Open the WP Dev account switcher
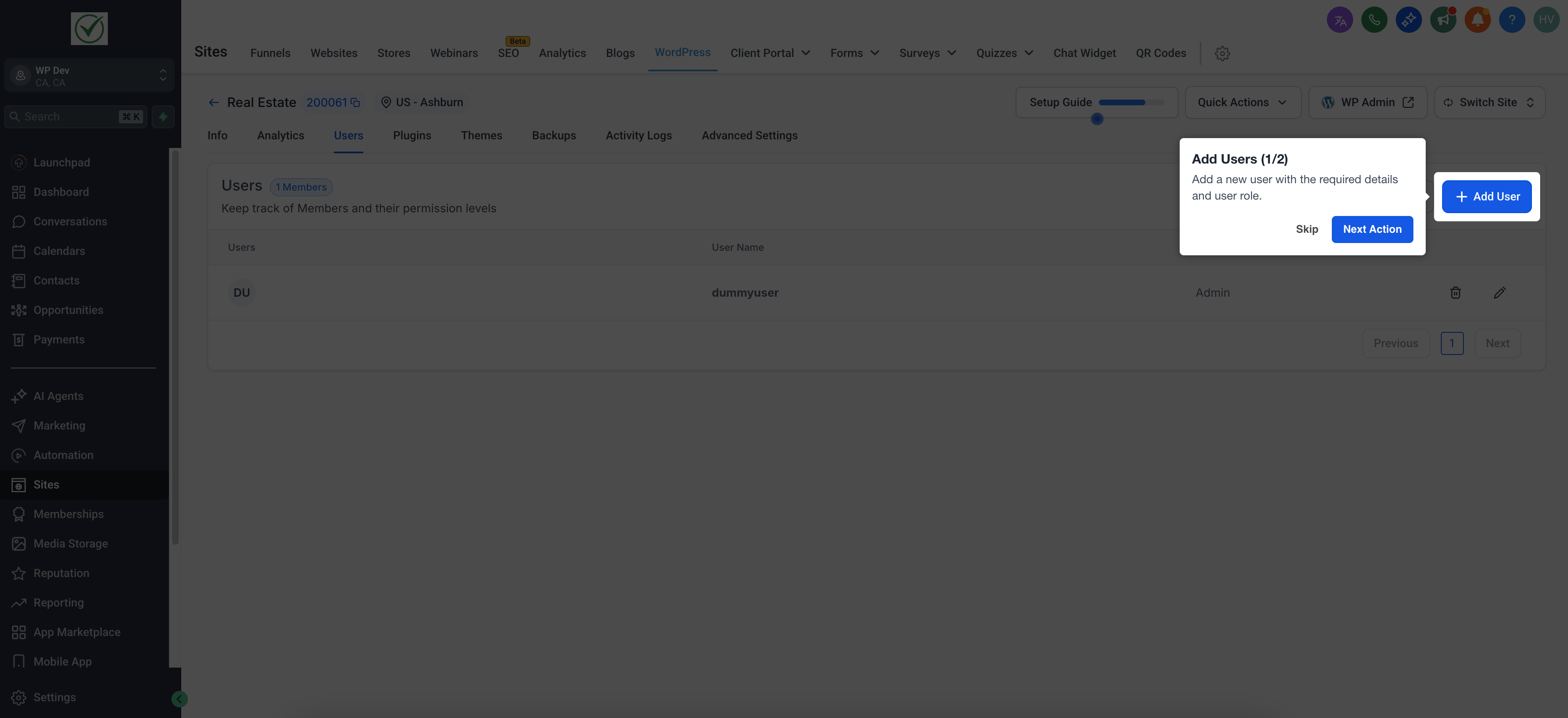1568x718 pixels. (x=89, y=76)
